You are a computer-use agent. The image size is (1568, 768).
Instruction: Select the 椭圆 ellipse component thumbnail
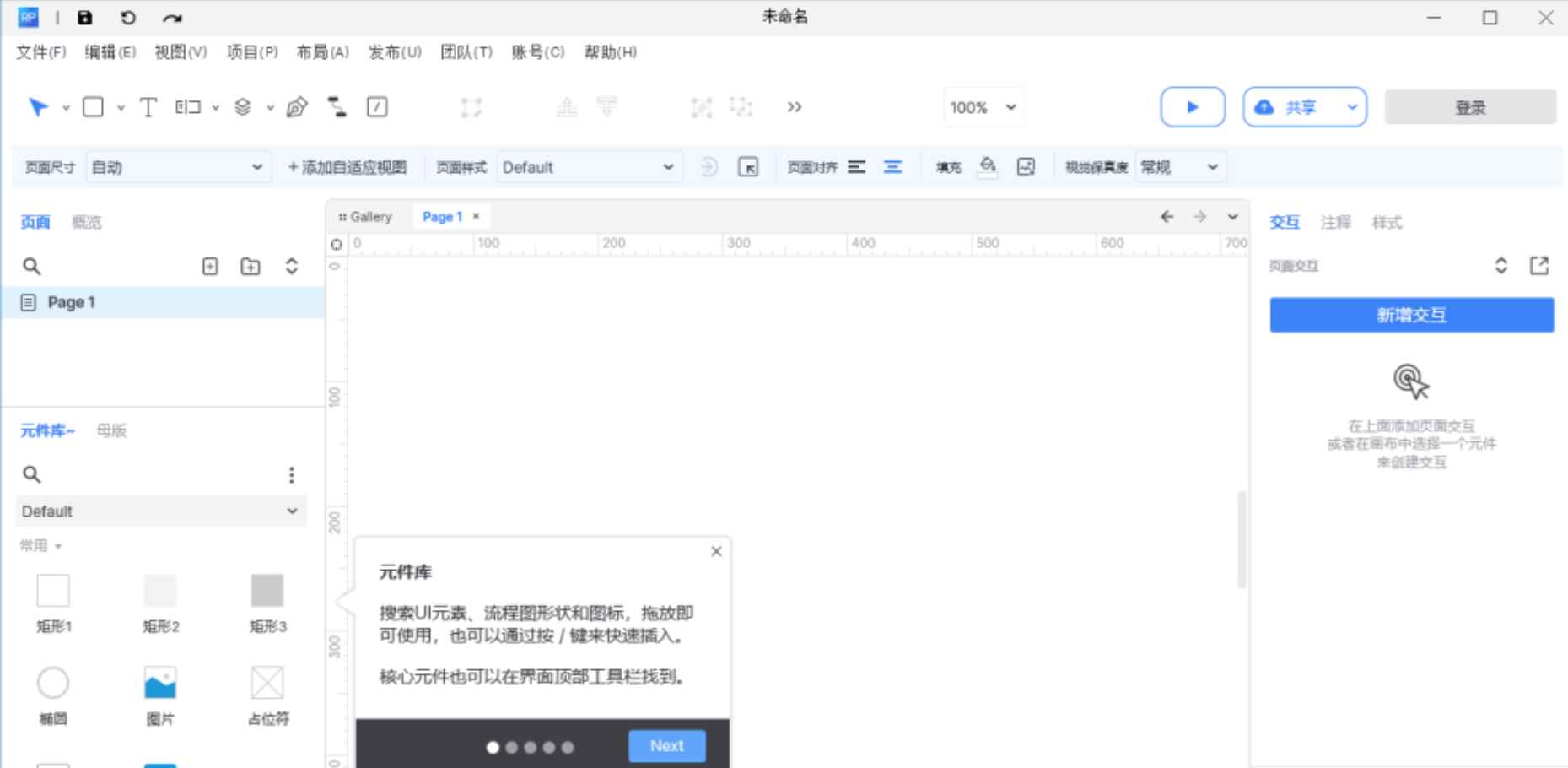[x=53, y=681]
